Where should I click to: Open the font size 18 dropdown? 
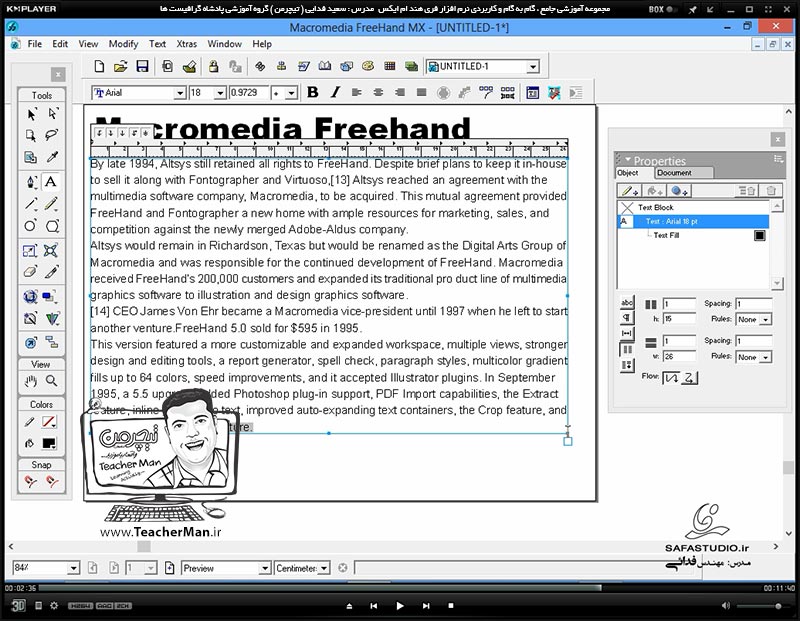click(220, 93)
